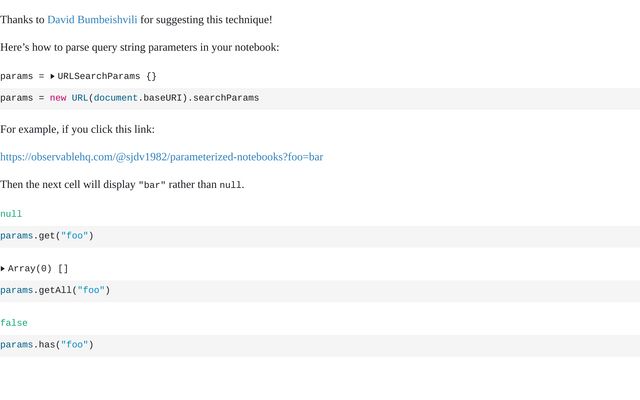Screen dimensions: 640x400
Task: Click the 'URLSearchParams {}' output text
Action: (107, 76)
